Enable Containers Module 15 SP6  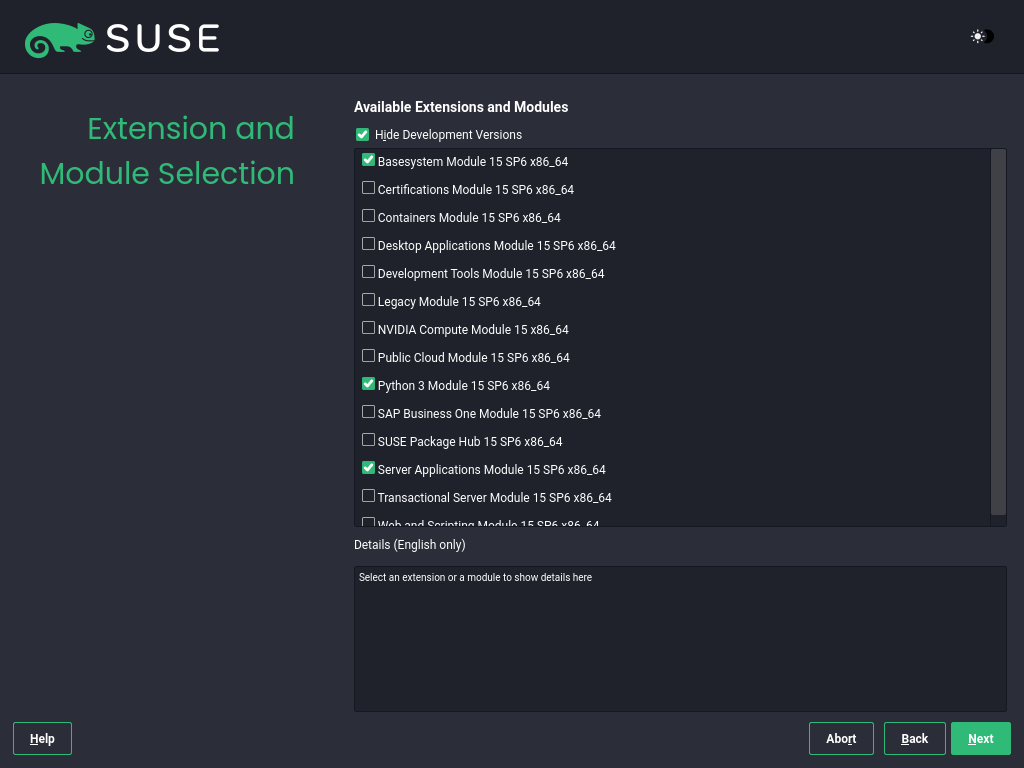tap(369, 216)
